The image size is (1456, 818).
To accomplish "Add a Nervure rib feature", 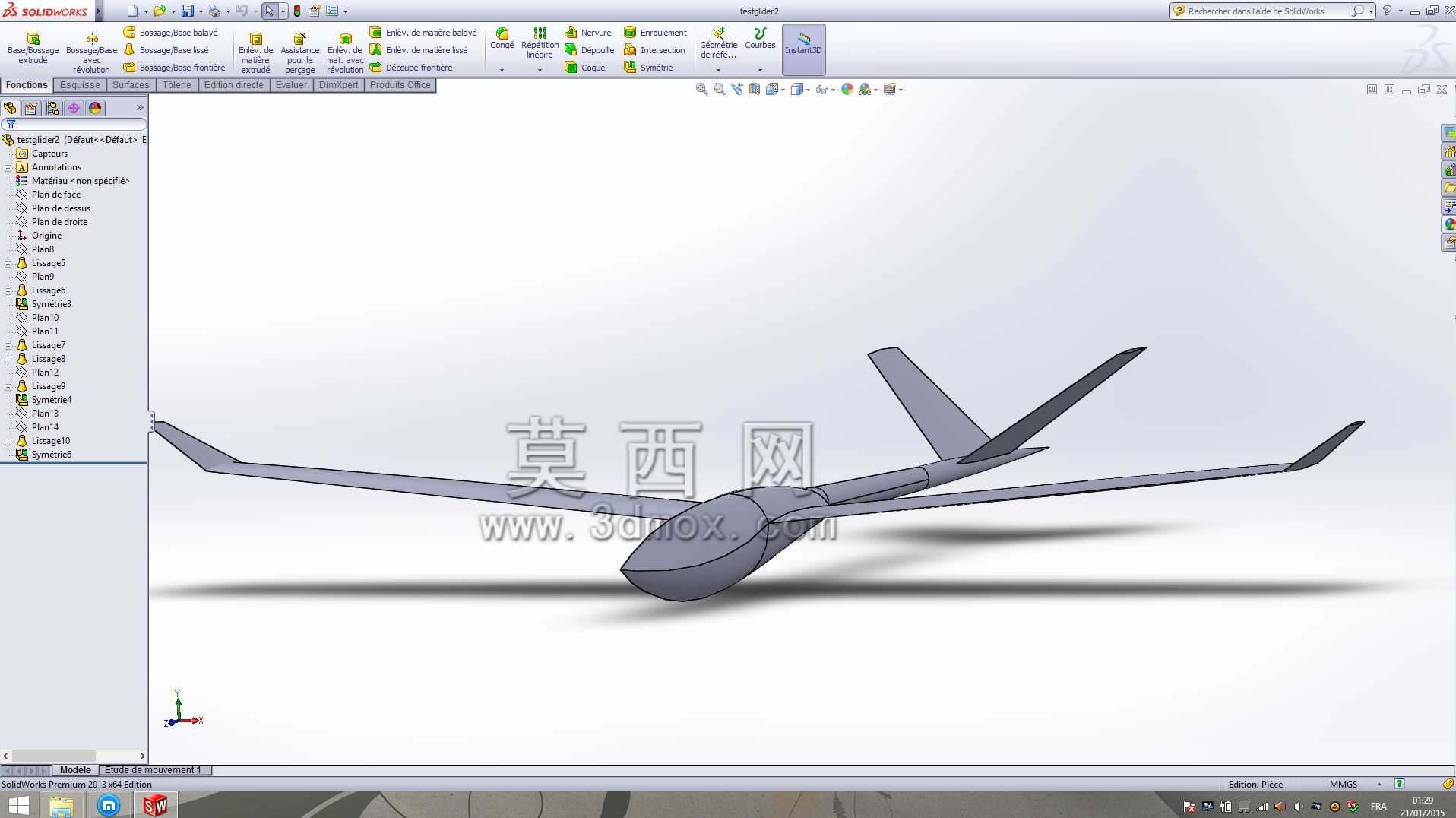I will (x=588, y=33).
